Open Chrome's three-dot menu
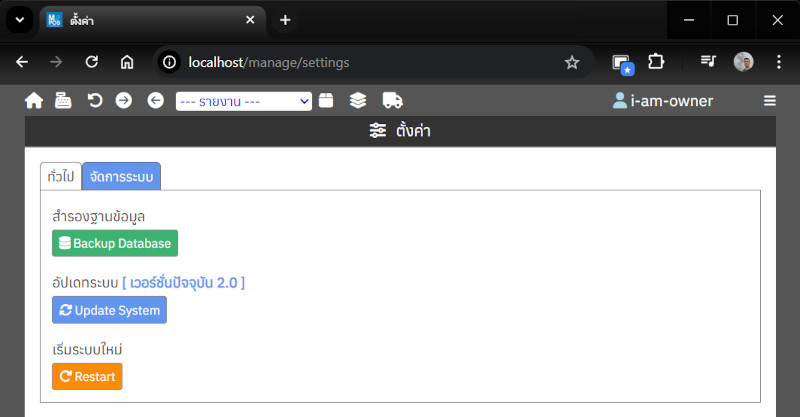Image resolution: width=800 pixels, height=417 pixels. click(778, 62)
